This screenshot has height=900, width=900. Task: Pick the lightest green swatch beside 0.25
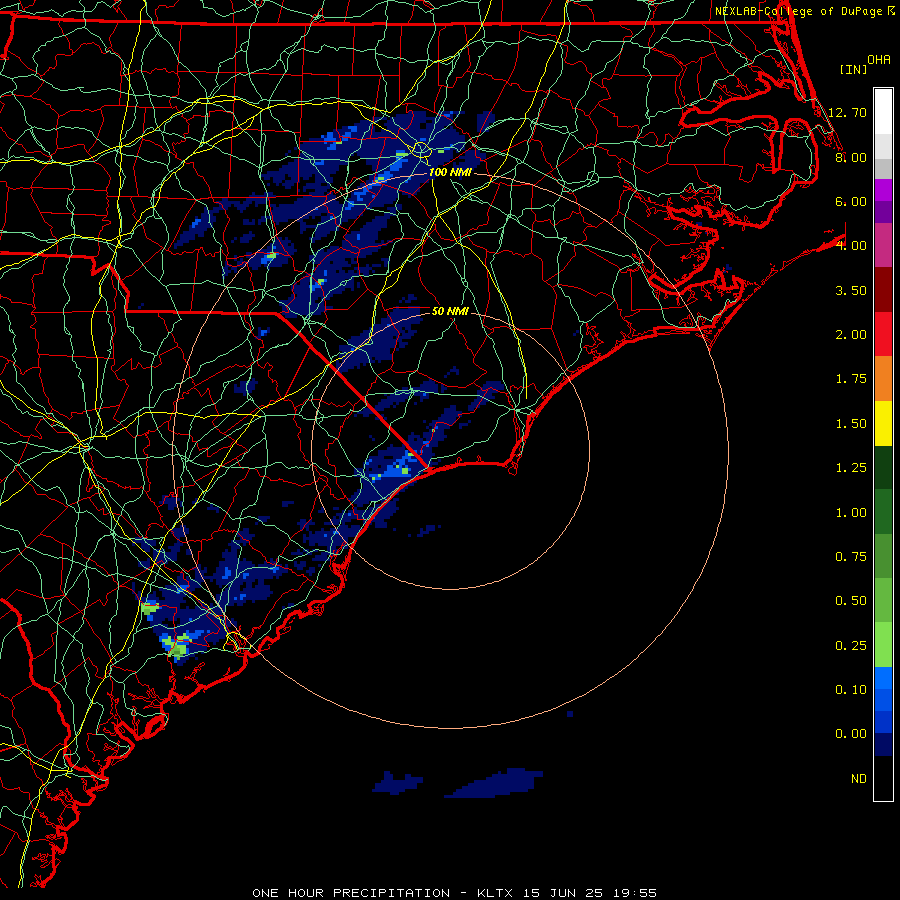(883, 645)
